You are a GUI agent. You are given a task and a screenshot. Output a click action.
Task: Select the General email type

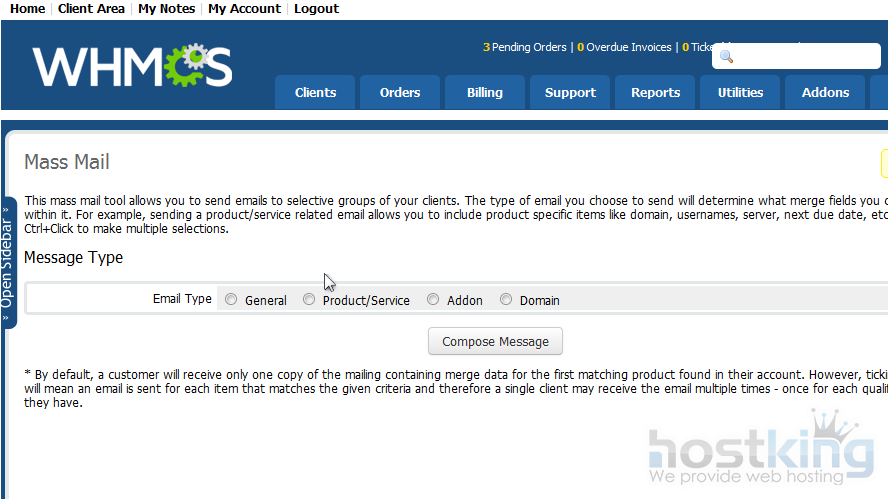tap(231, 299)
